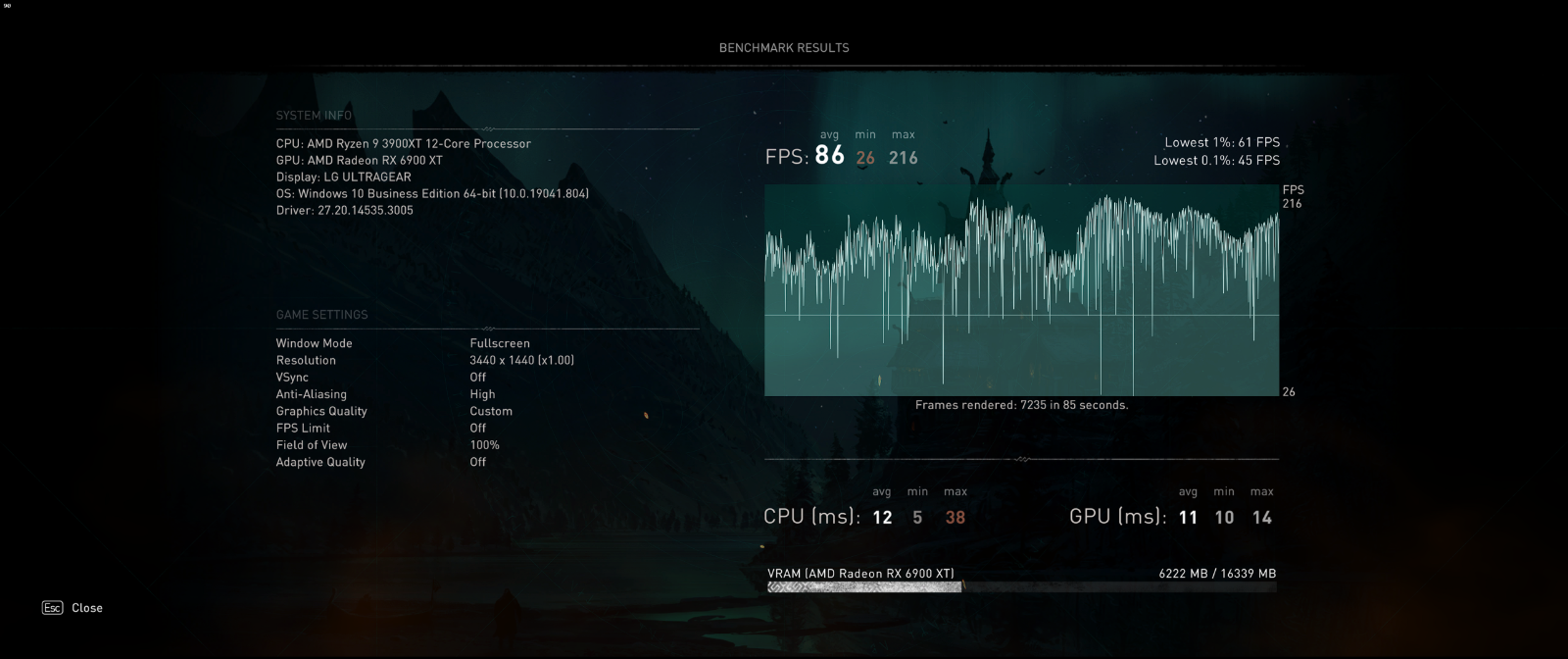
Task: Click the Lowest 0.1%: 45 FPS text
Action: click(1216, 161)
